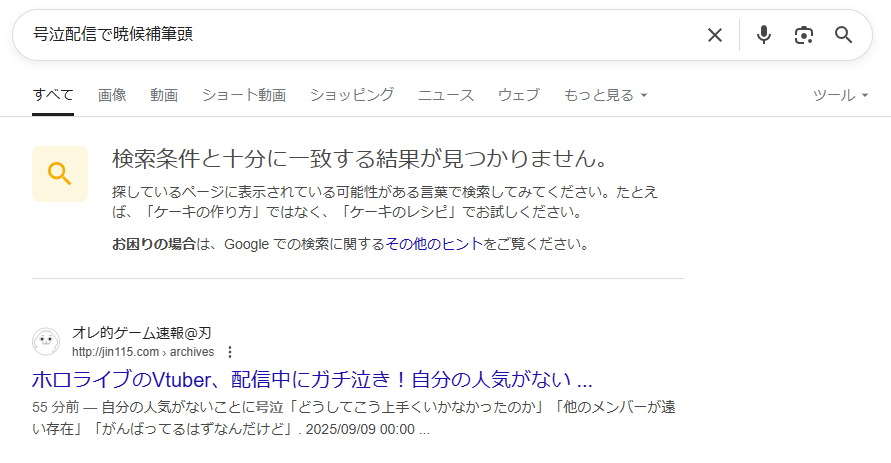Open the ホロライブのVtuber、配信中にガチ泣き result title
This screenshot has width=891, height=463.
312,379
